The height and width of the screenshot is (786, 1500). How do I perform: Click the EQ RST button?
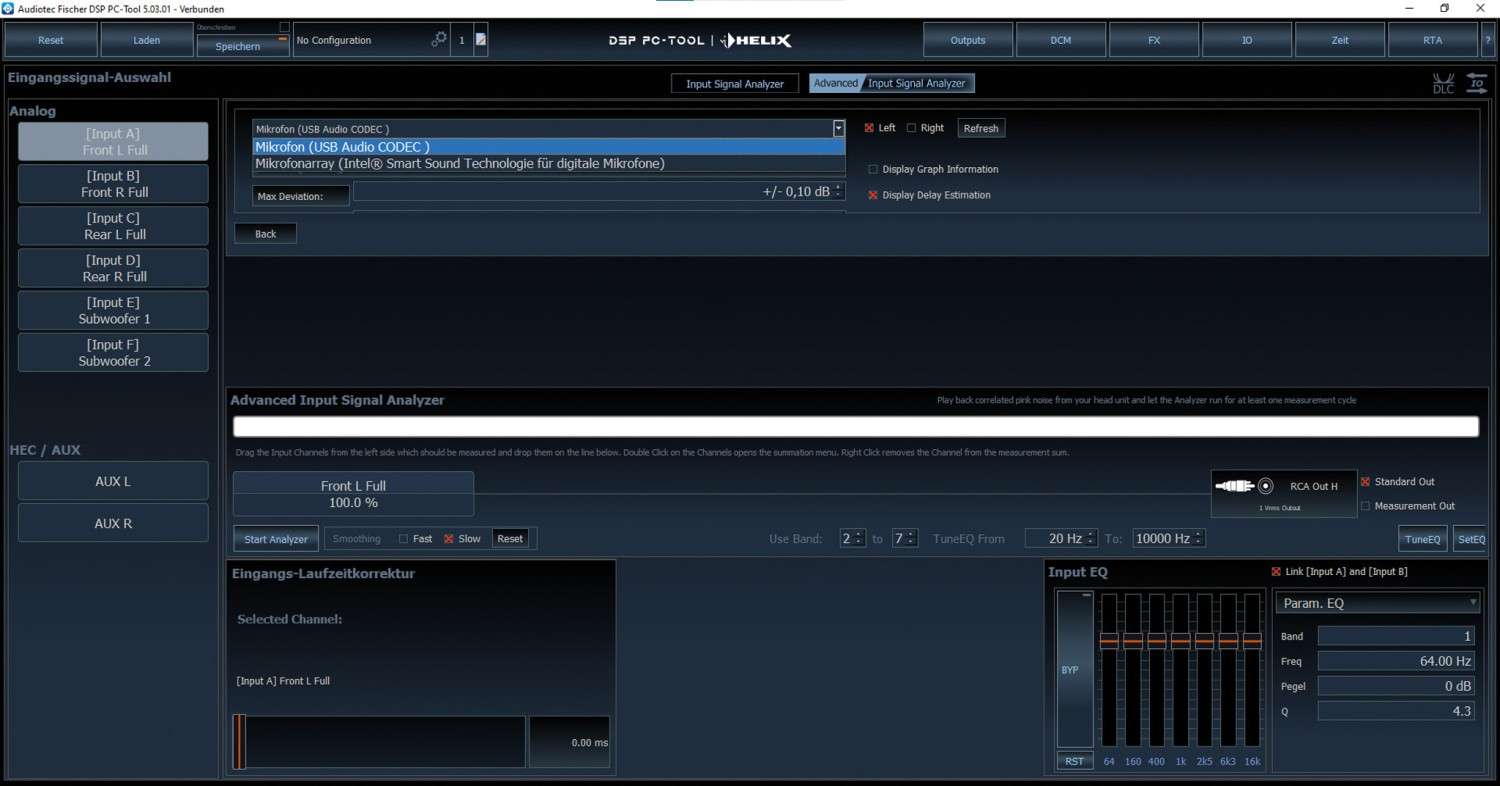[1074, 761]
